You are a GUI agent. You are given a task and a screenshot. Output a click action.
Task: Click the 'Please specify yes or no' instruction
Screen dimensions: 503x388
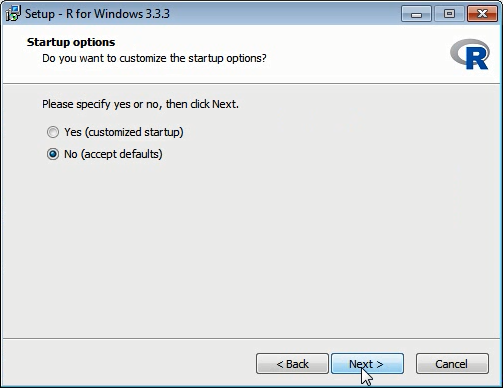pos(140,104)
